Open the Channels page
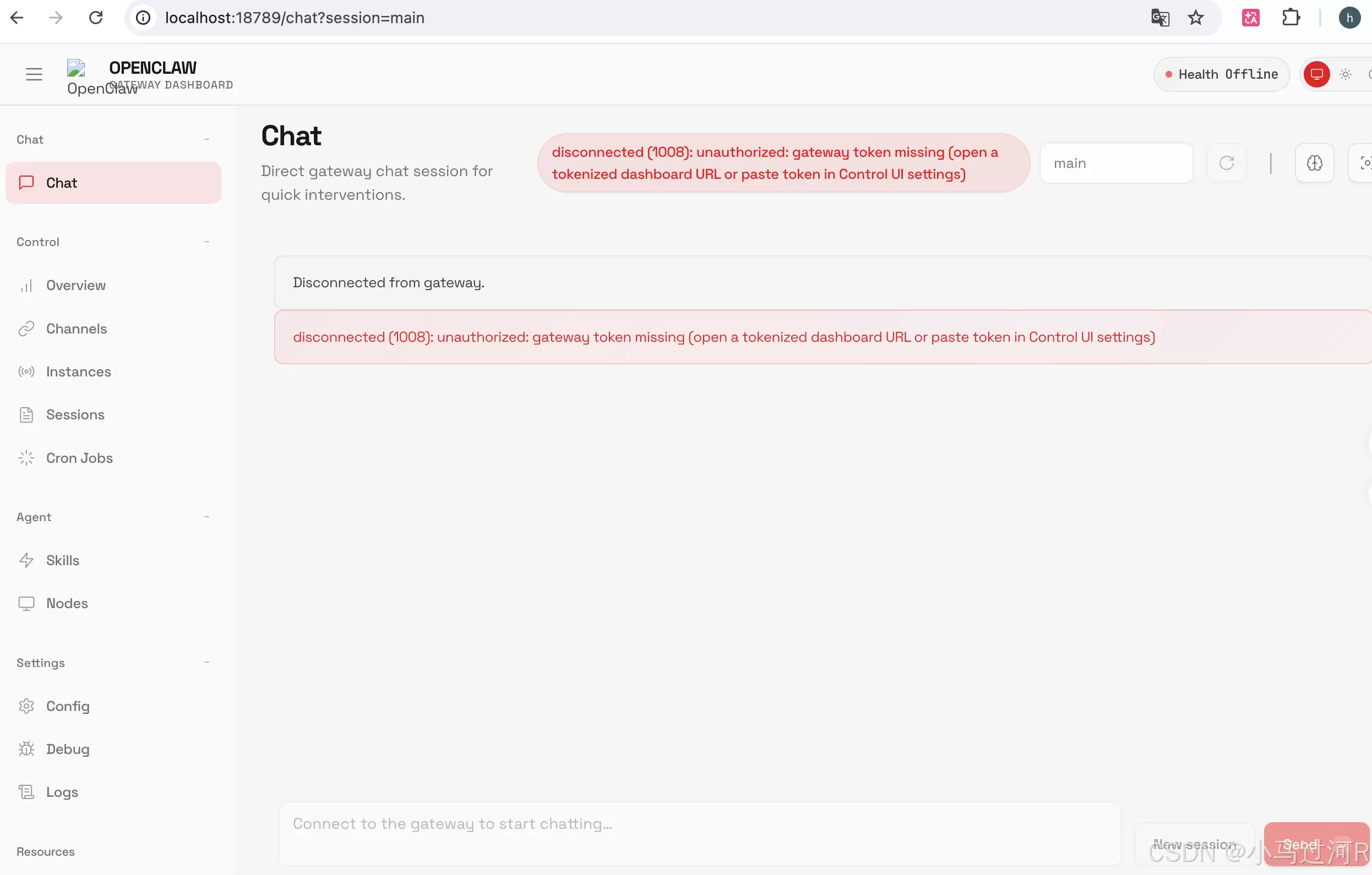The width and height of the screenshot is (1372, 875). tap(77, 329)
